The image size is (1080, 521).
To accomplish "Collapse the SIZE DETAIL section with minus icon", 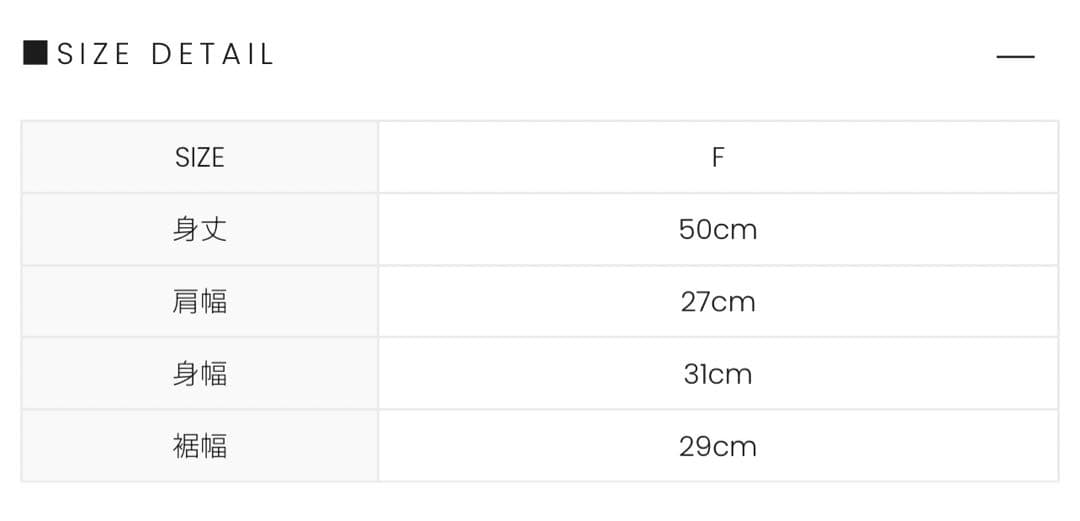I will point(1015,56).
